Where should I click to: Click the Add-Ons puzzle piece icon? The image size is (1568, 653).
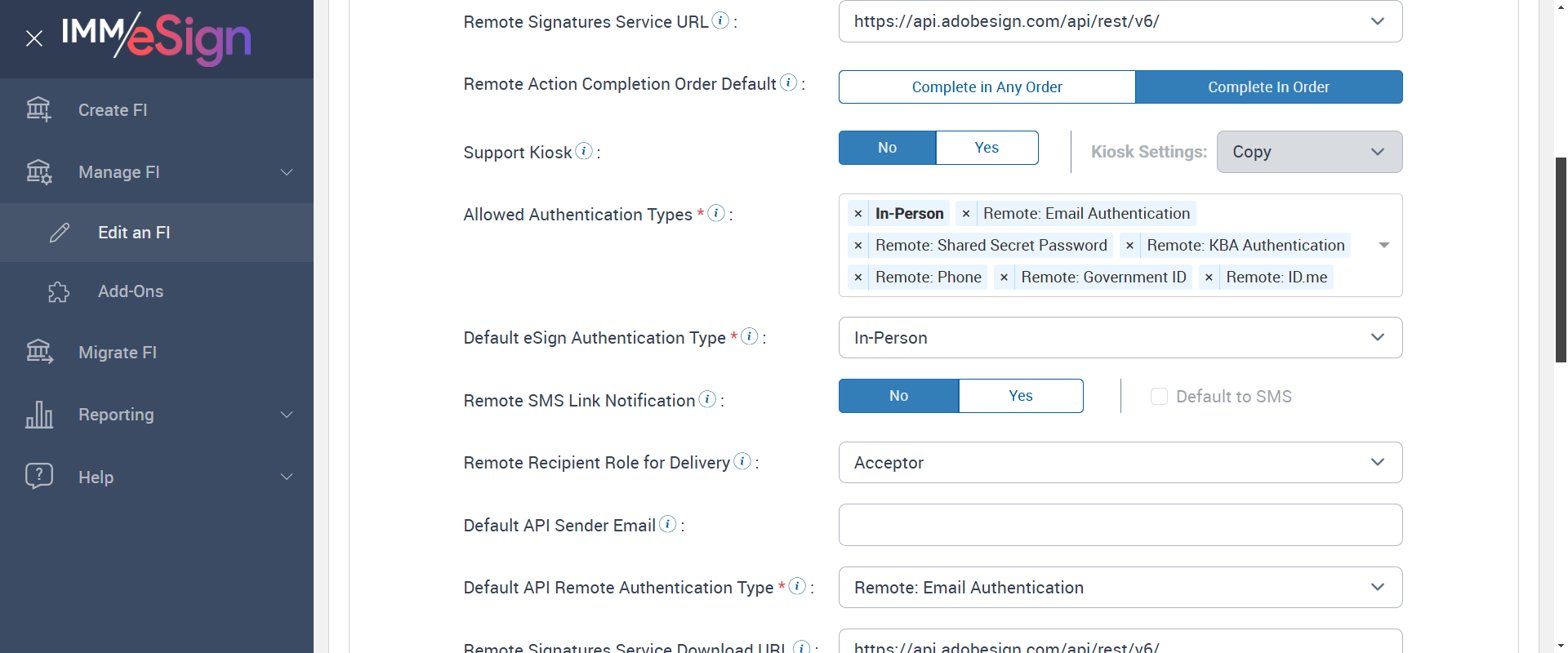click(59, 291)
